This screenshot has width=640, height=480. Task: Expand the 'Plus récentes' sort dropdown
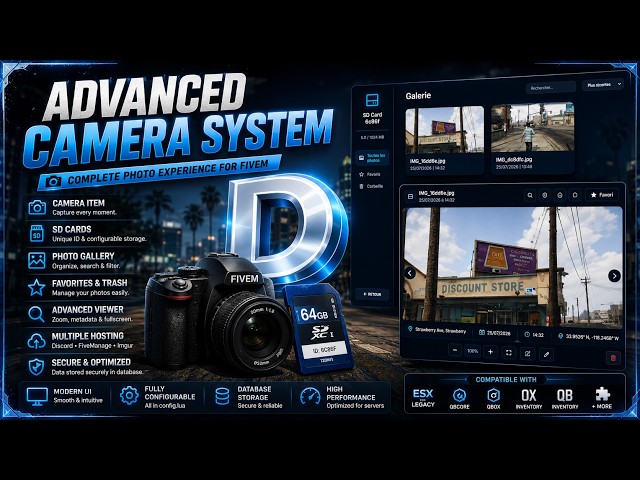coord(602,84)
